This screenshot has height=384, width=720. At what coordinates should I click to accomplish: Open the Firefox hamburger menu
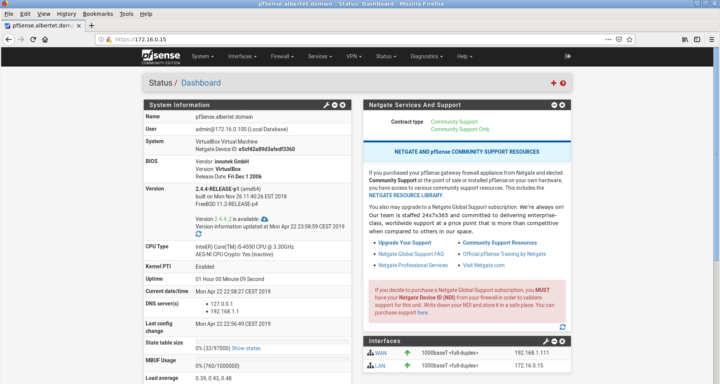click(x=712, y=40)
